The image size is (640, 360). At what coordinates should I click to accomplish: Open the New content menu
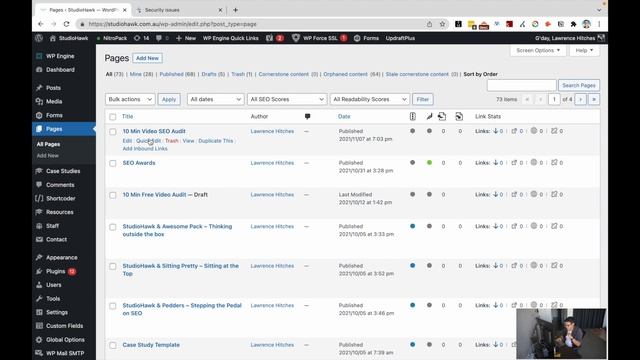click(x=186, y=38)
